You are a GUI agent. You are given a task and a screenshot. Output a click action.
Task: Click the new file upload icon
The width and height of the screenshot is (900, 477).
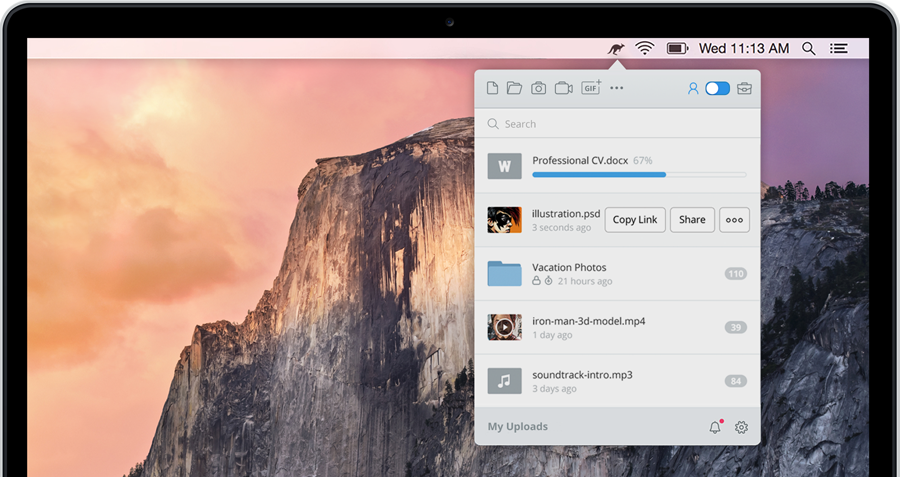click(492, 88)
